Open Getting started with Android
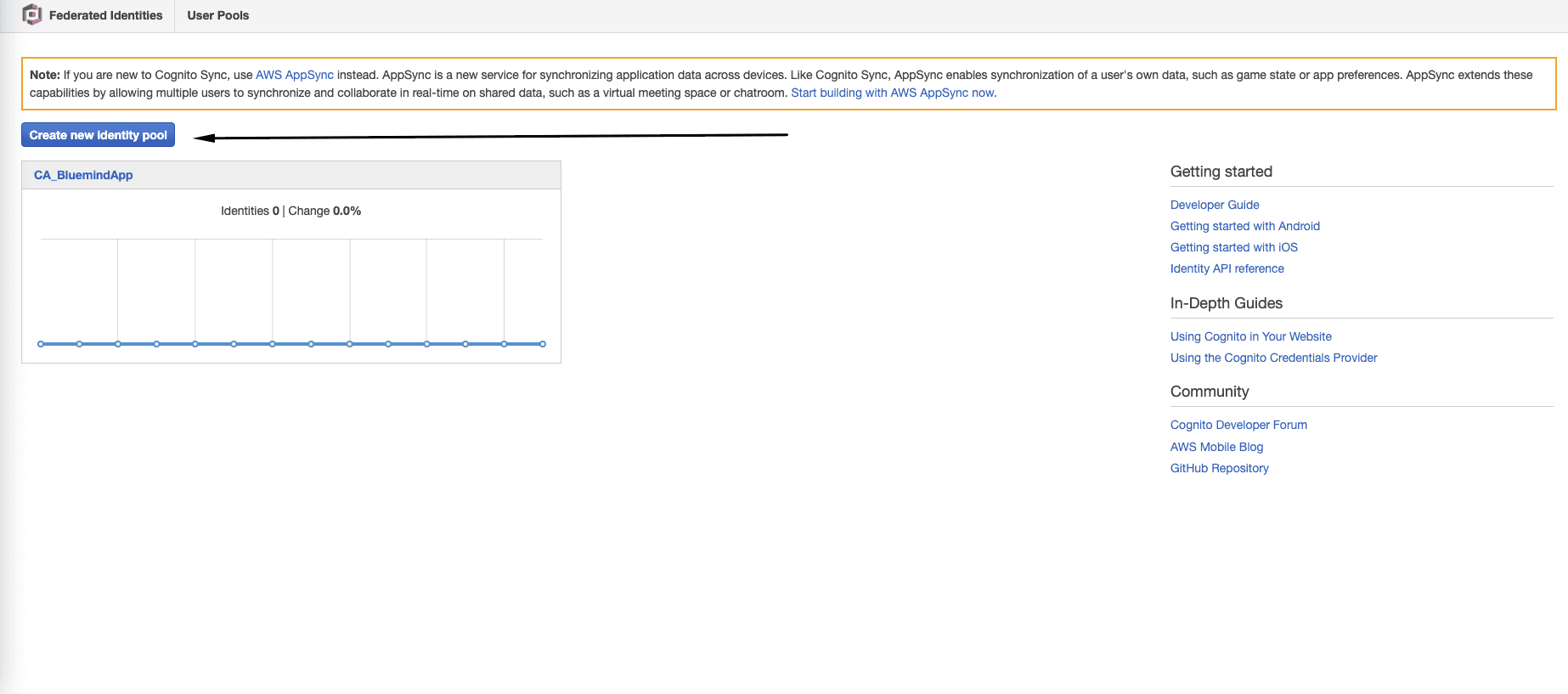 (1245, 226)
